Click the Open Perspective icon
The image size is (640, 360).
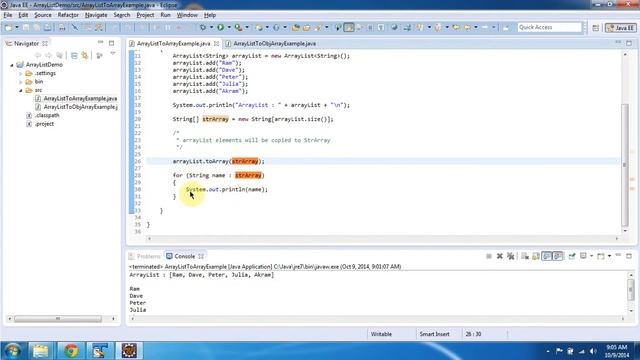[x=596, y=28]
